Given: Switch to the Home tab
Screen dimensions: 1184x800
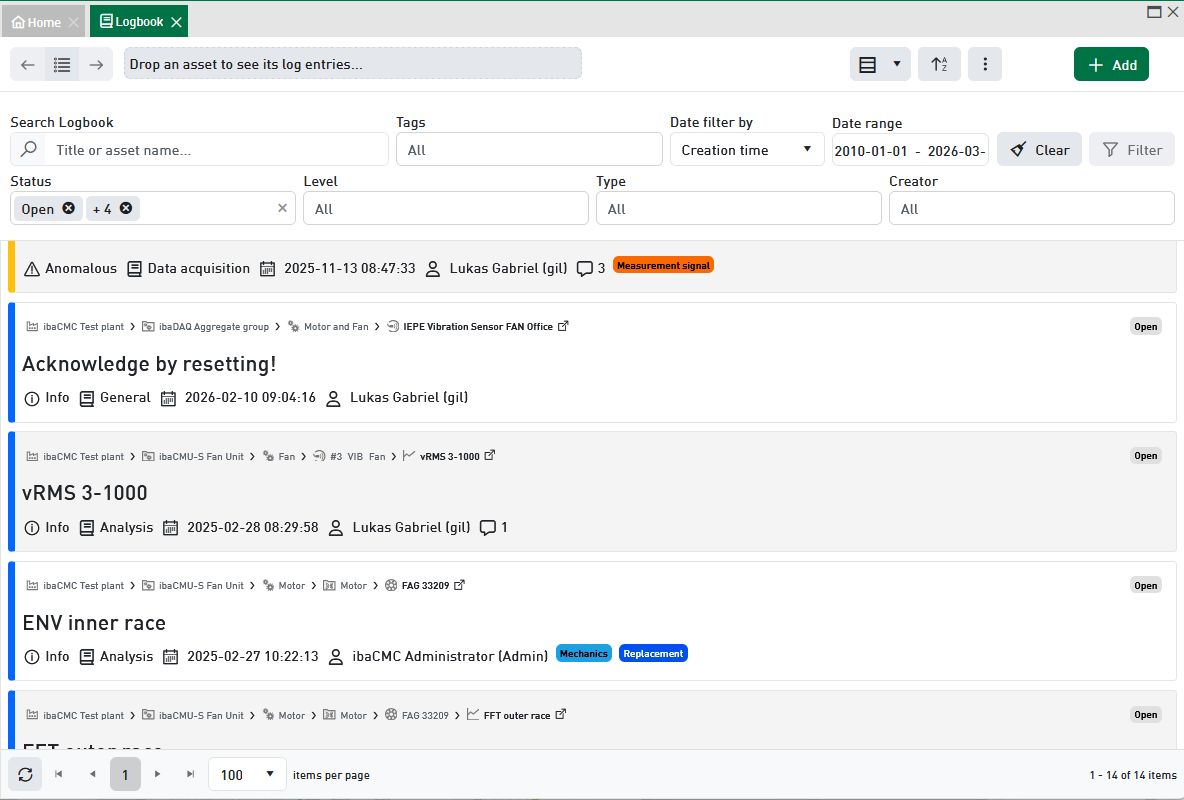Looking at the screenshot, I should tap(36, 22).
